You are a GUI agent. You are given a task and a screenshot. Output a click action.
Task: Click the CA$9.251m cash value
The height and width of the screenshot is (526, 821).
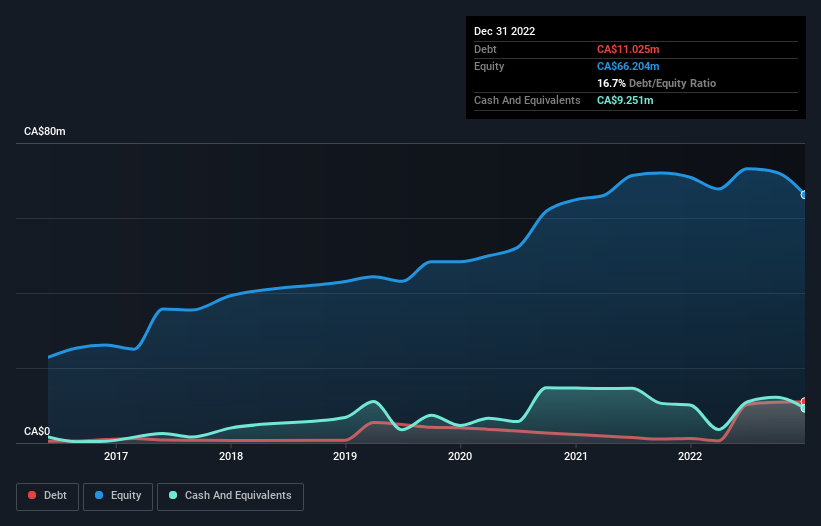pos(625,100)
